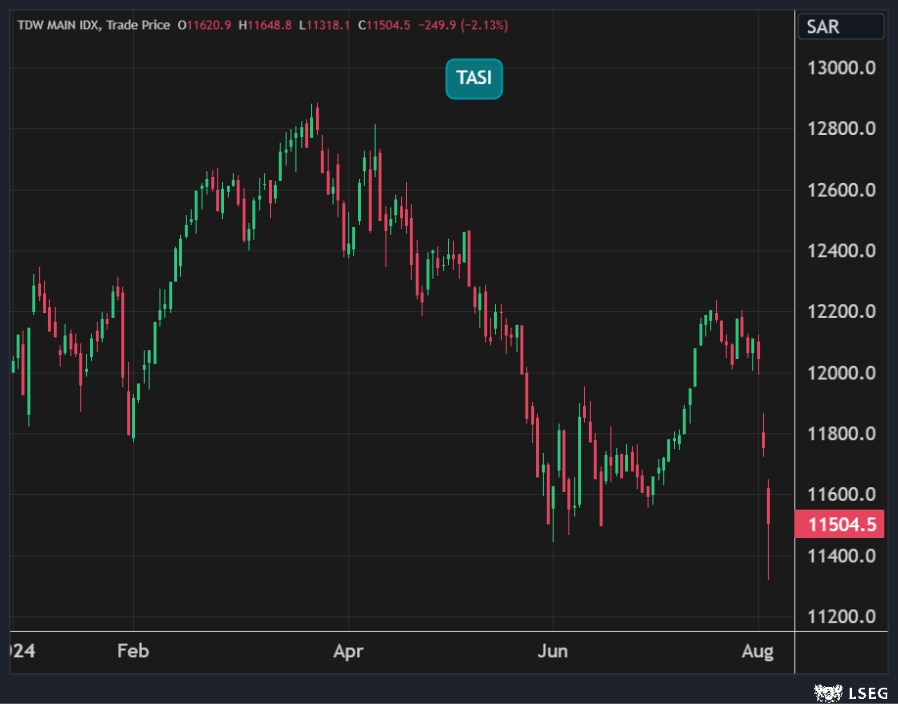Click the LSEG logo icon

pos(825,691)
